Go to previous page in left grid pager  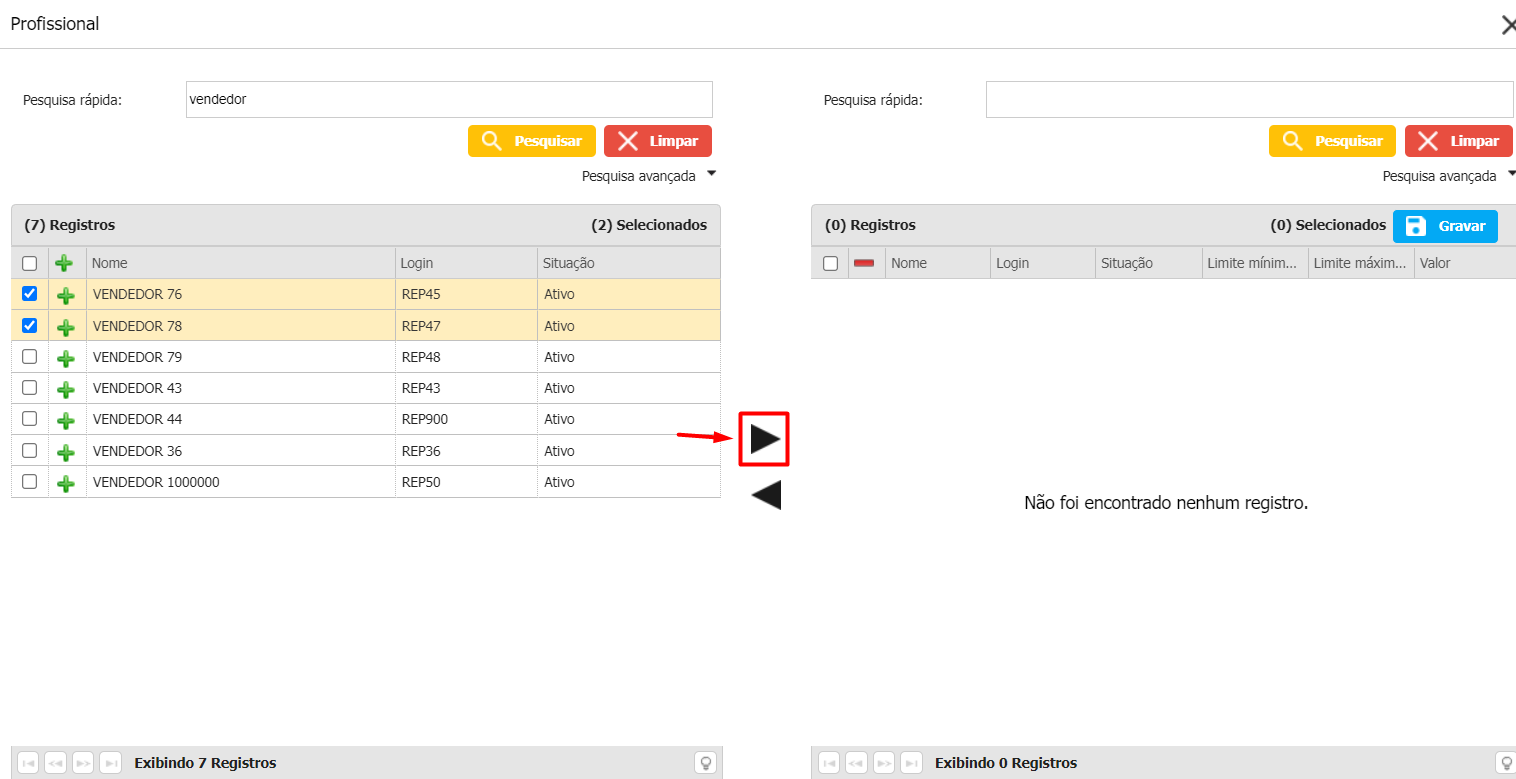[x=55, y=763]
